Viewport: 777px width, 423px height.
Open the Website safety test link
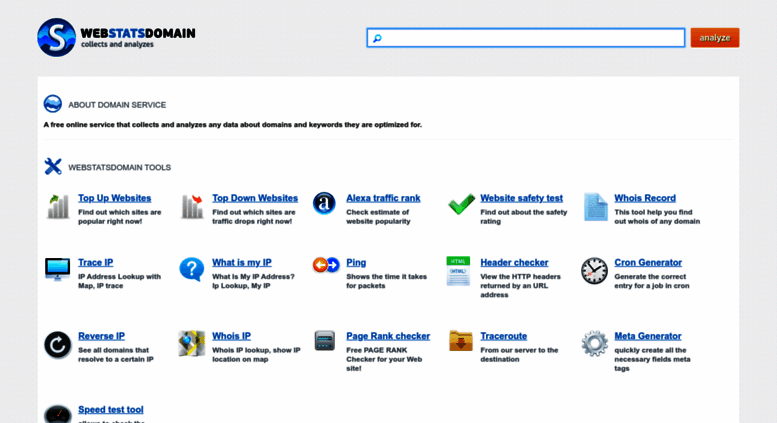[521, 198]
